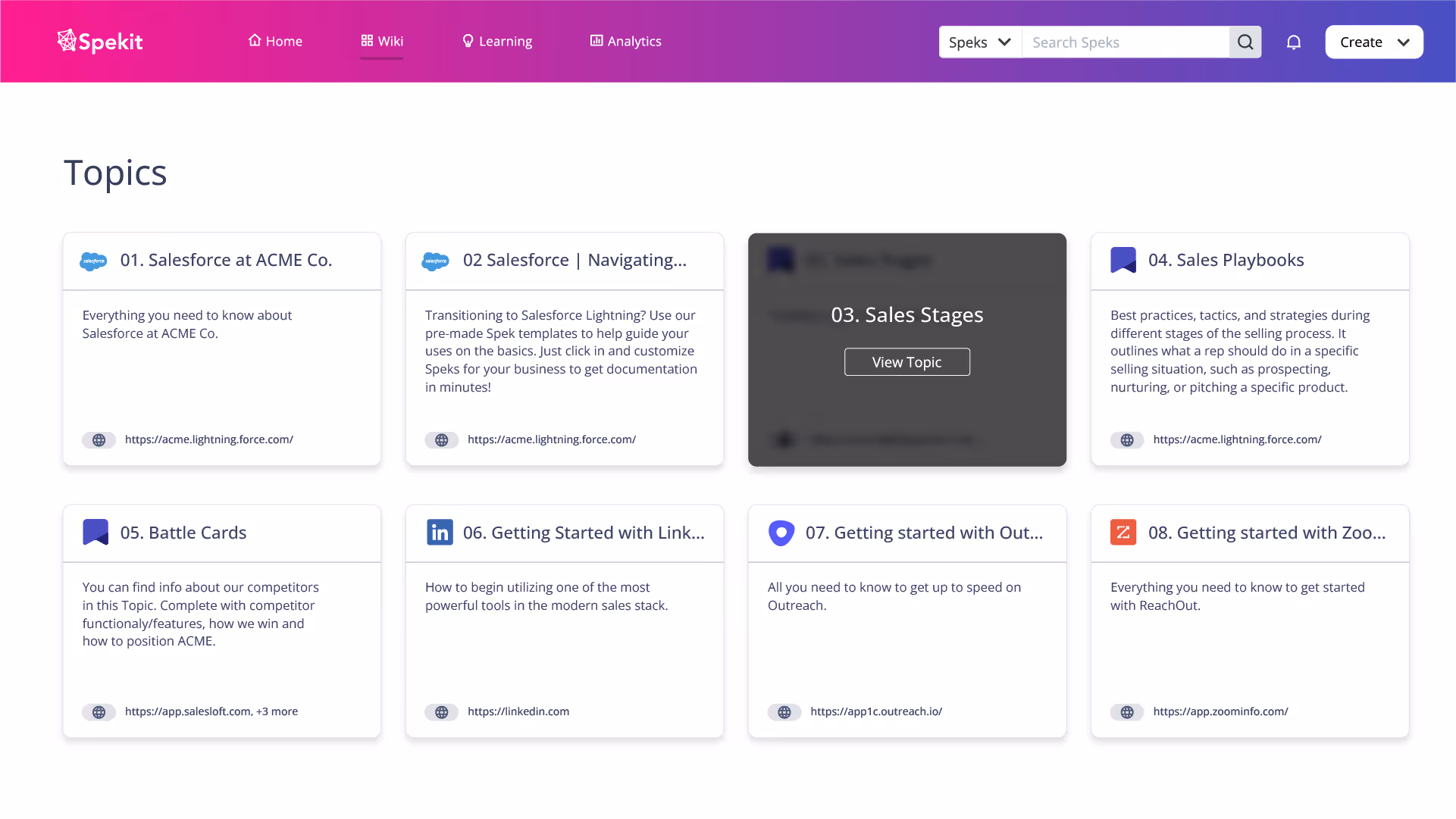The image size is (1456, 819).
Task: Click the https://linkedin.com URL text
Action: click(x=518, y=711)
